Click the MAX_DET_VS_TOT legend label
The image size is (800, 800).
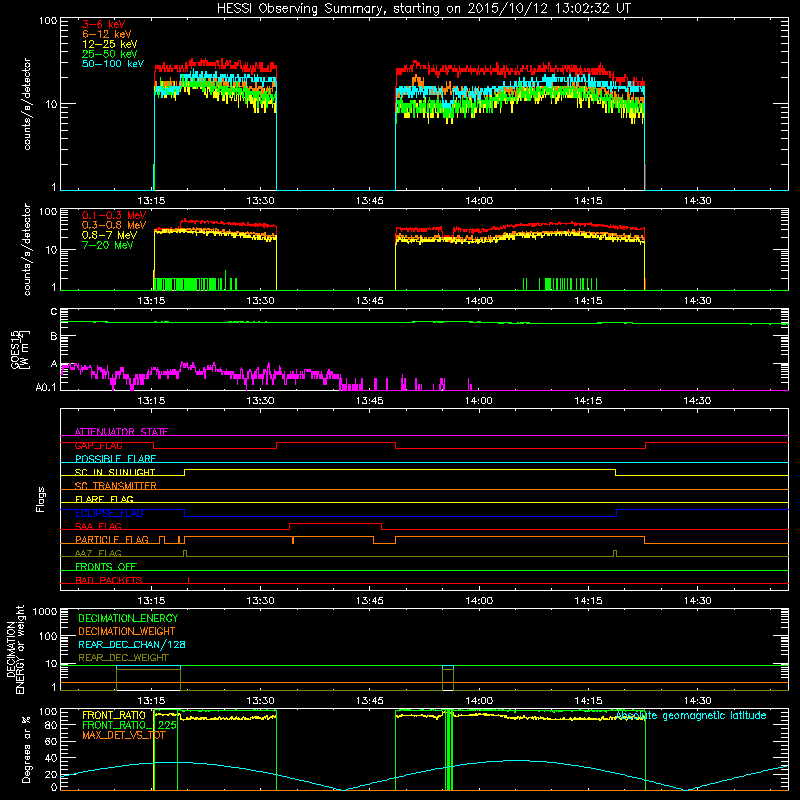[123, 735]
